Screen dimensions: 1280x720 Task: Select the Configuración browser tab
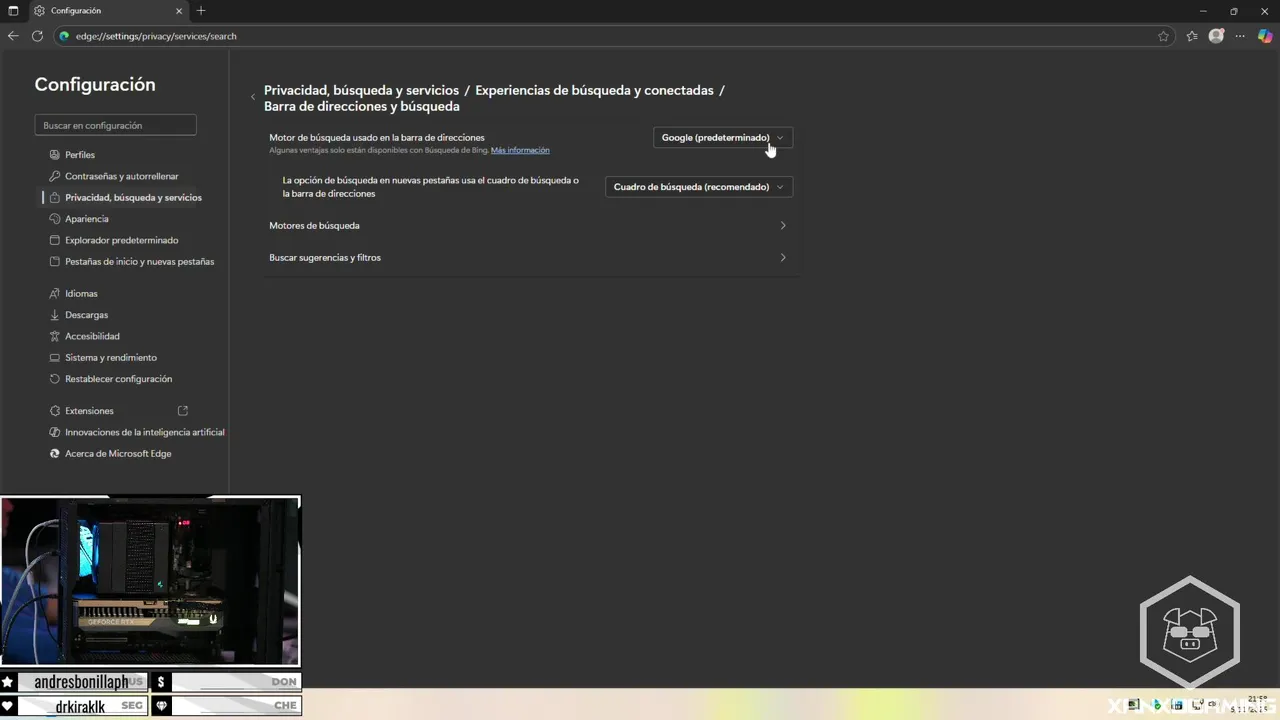coord(108,11)
